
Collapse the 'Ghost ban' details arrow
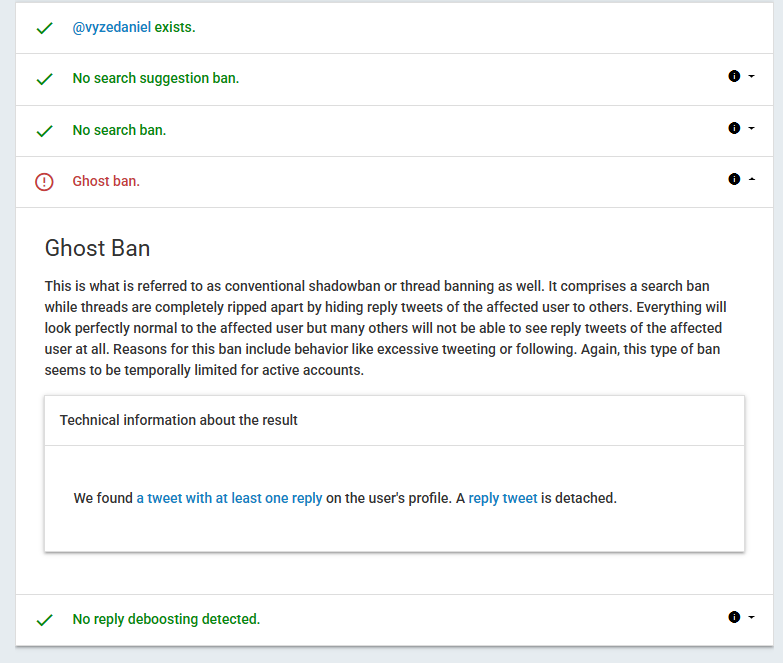coord(752,179)
